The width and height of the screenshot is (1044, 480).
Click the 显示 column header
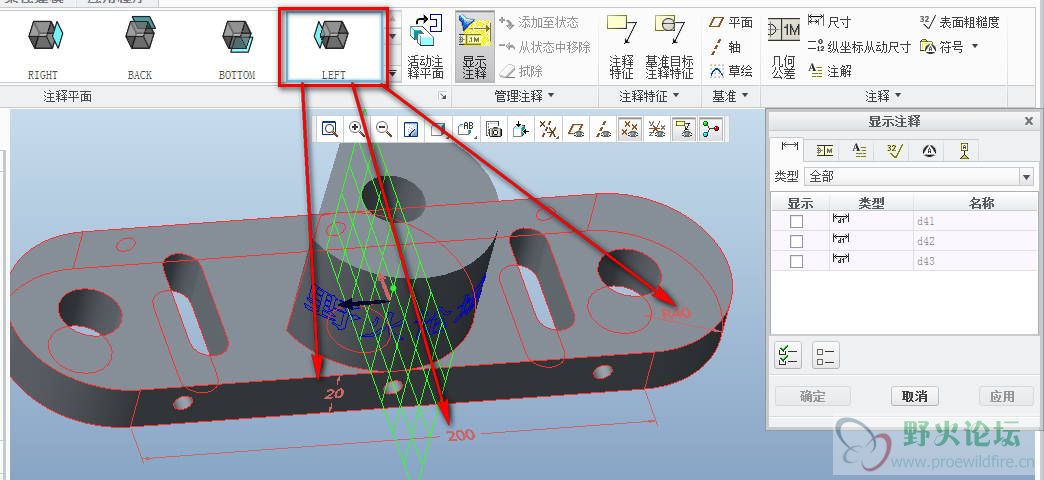[800, 203]
